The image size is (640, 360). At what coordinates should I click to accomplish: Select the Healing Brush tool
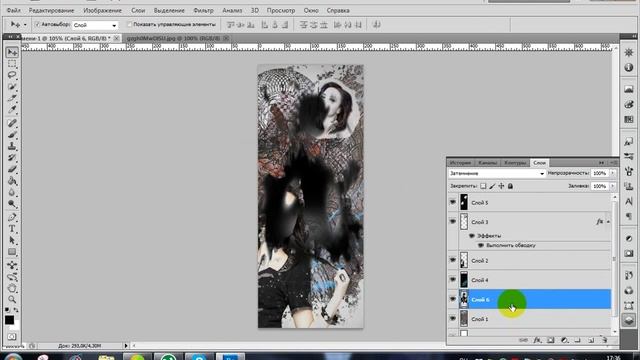pos(12,123)
